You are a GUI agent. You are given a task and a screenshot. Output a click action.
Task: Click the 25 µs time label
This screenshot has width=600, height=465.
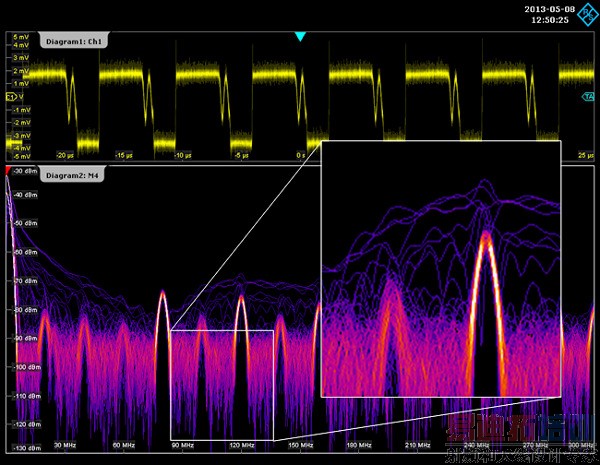pyautogui.click(x=586, y=155)
